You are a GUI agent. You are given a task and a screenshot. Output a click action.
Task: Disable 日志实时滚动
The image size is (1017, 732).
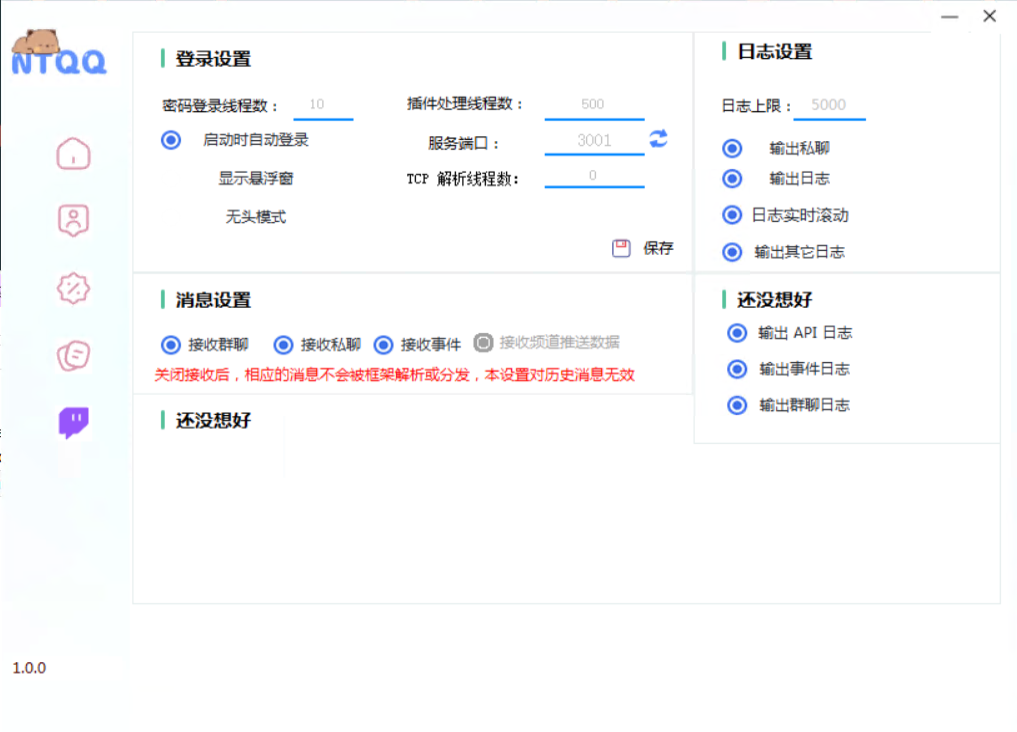click(733, 215)
